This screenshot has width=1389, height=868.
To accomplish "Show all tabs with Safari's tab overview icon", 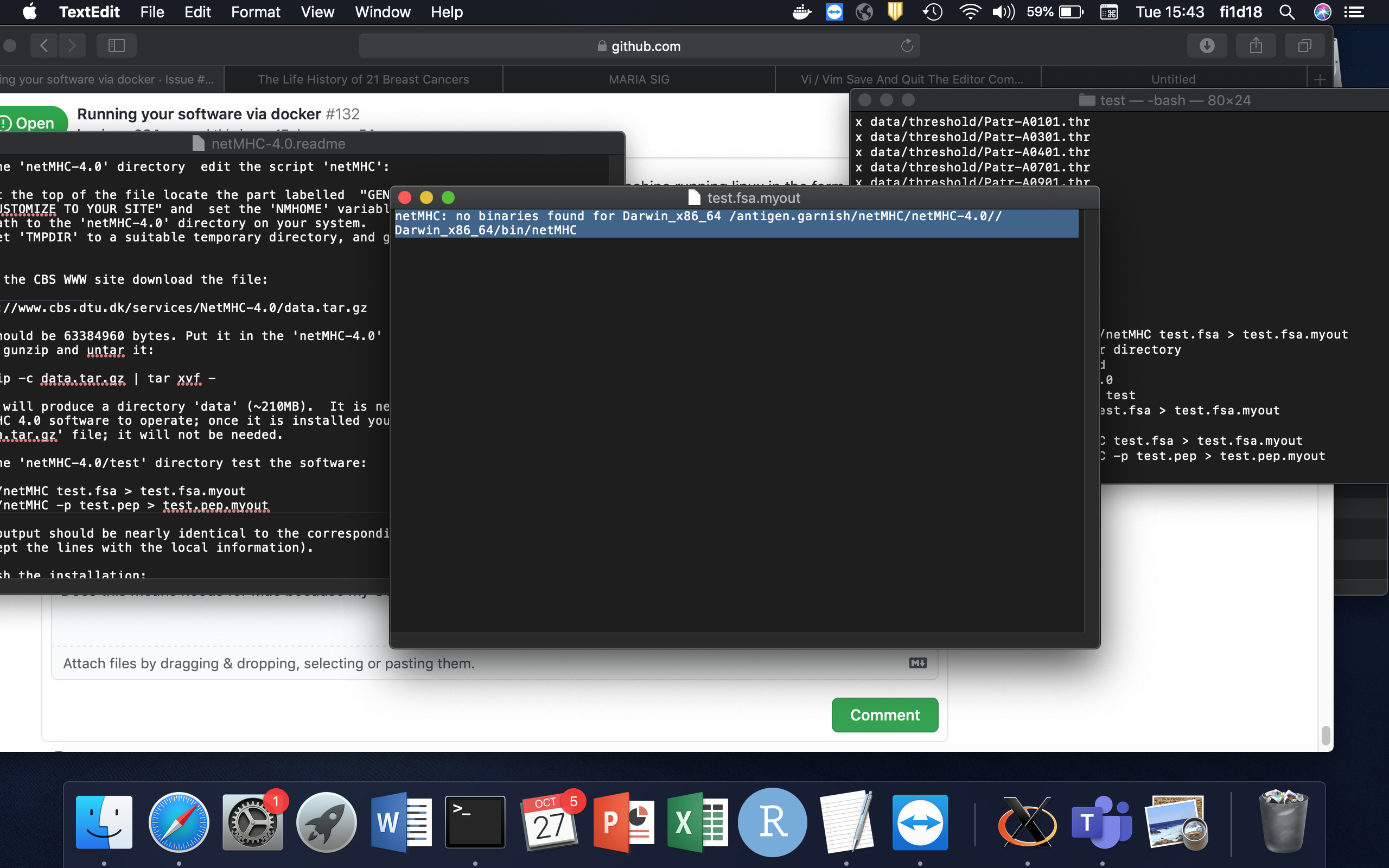I will (x=1304, y=46).
